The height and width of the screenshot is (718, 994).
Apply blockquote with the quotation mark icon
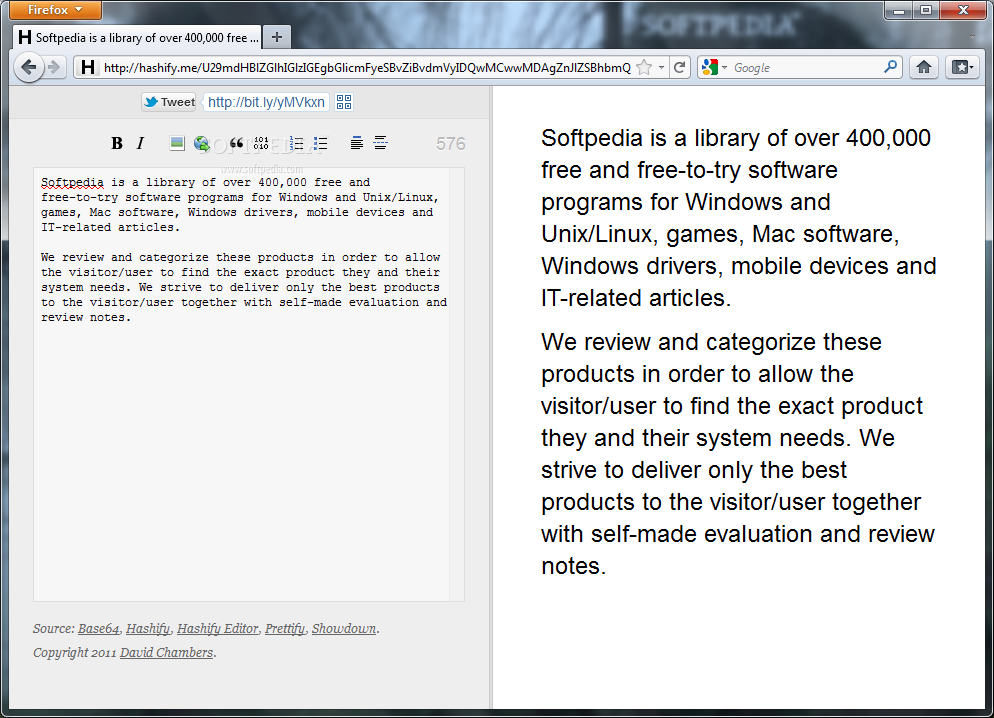pos(236,143)
